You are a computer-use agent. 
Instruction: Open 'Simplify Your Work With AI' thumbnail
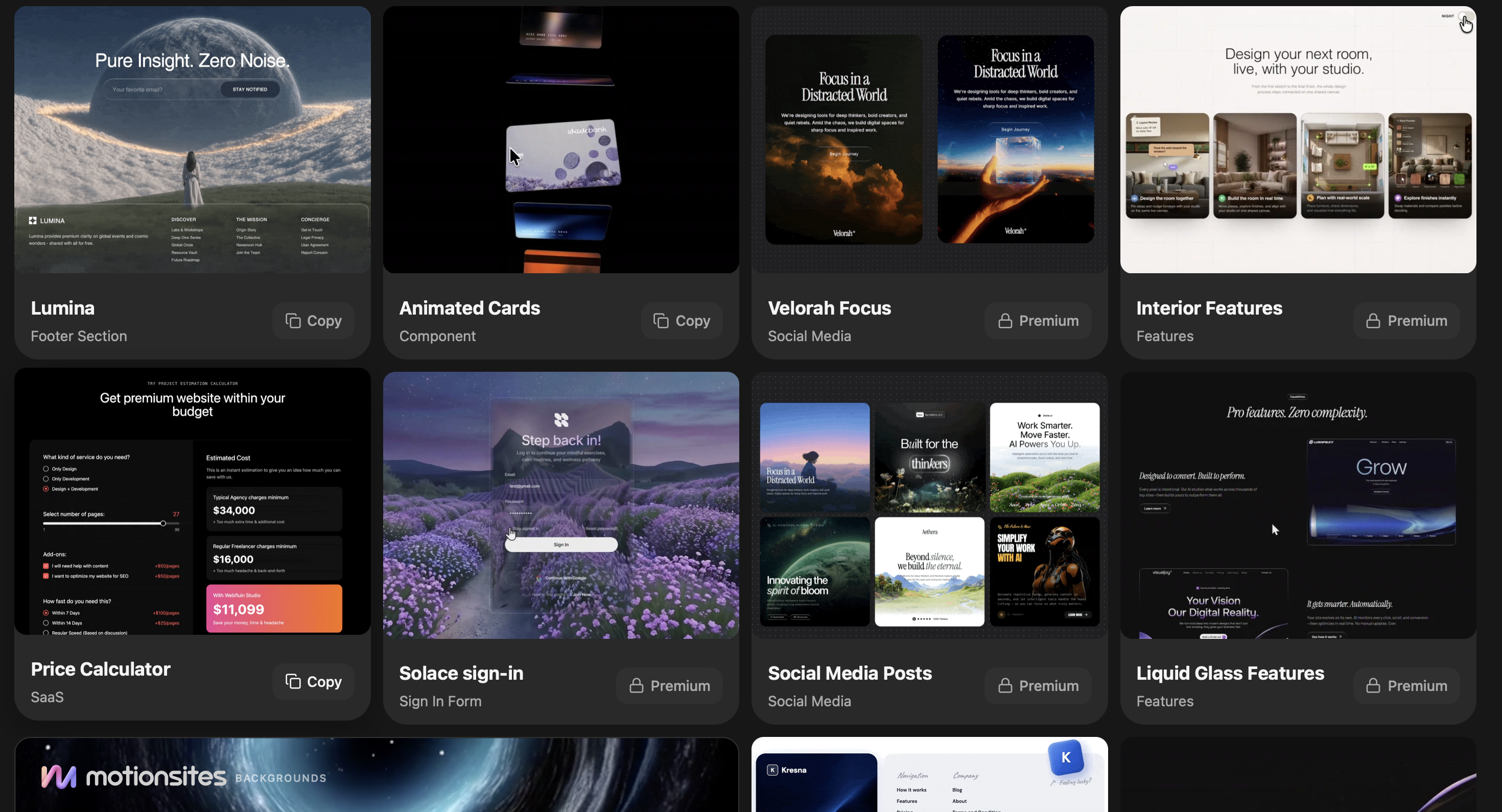pyautogui.click(x=1045, y=572)
